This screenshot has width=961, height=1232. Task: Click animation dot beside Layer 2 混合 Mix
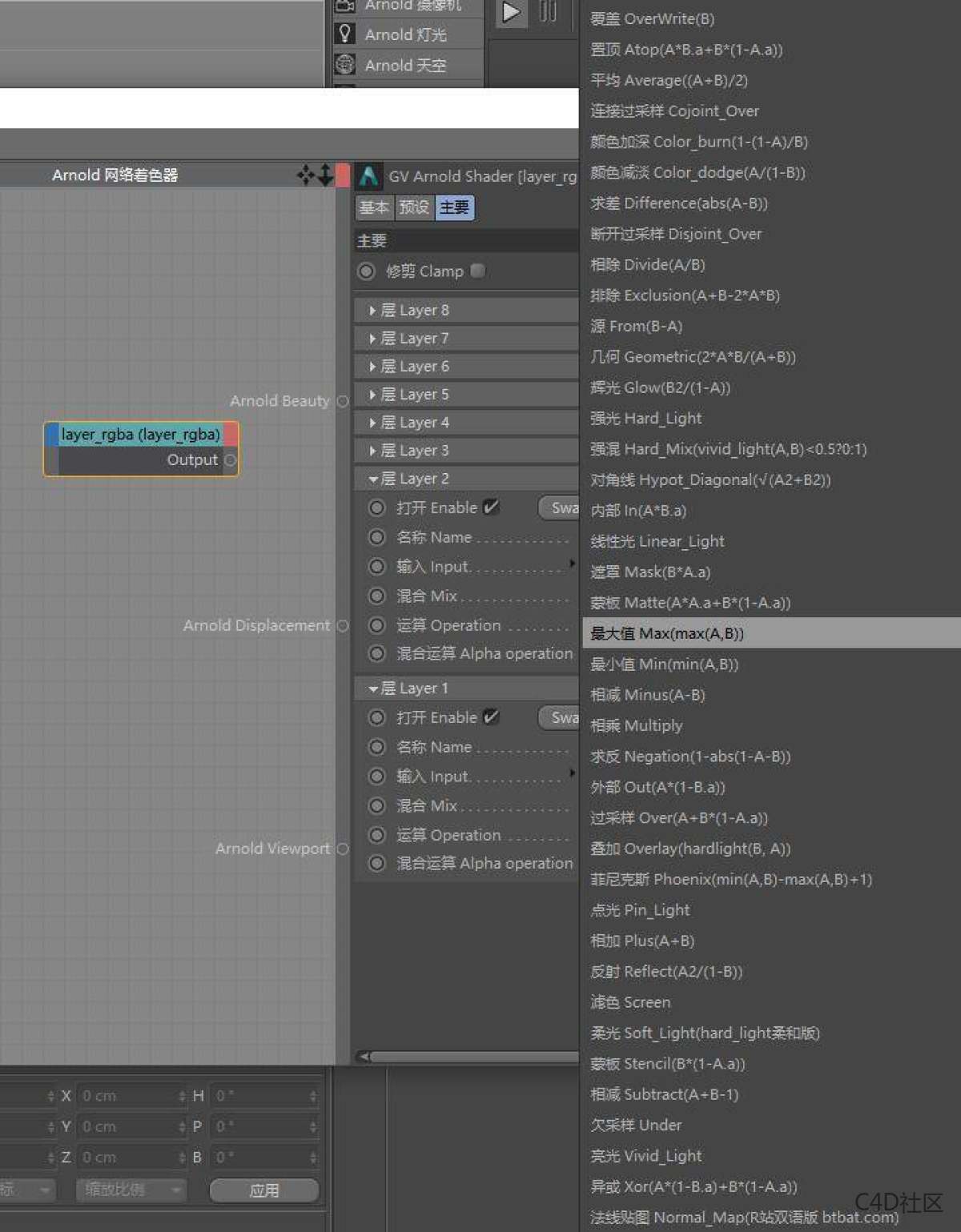[376, 596]
